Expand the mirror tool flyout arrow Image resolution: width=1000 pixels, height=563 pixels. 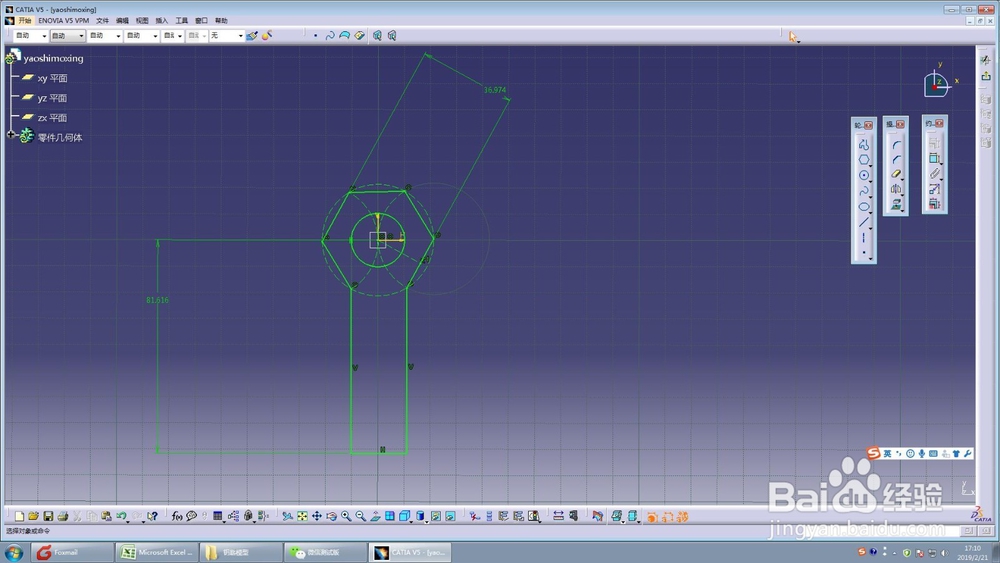pos(902,194)
